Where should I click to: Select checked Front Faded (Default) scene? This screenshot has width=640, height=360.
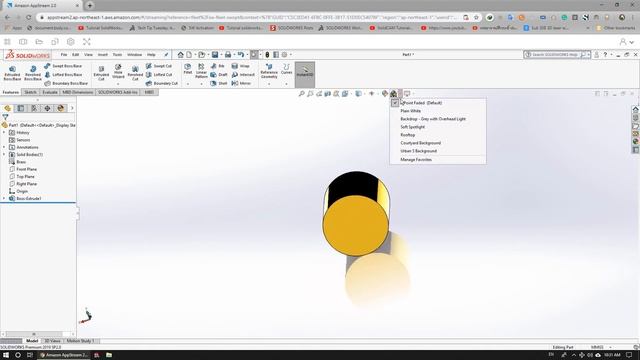(438, 103)
